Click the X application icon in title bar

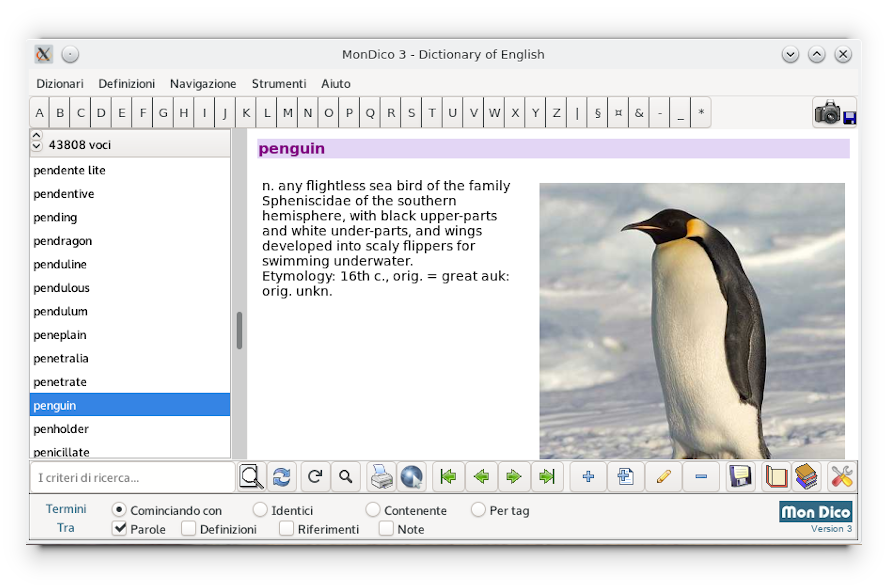coord(44,54)
